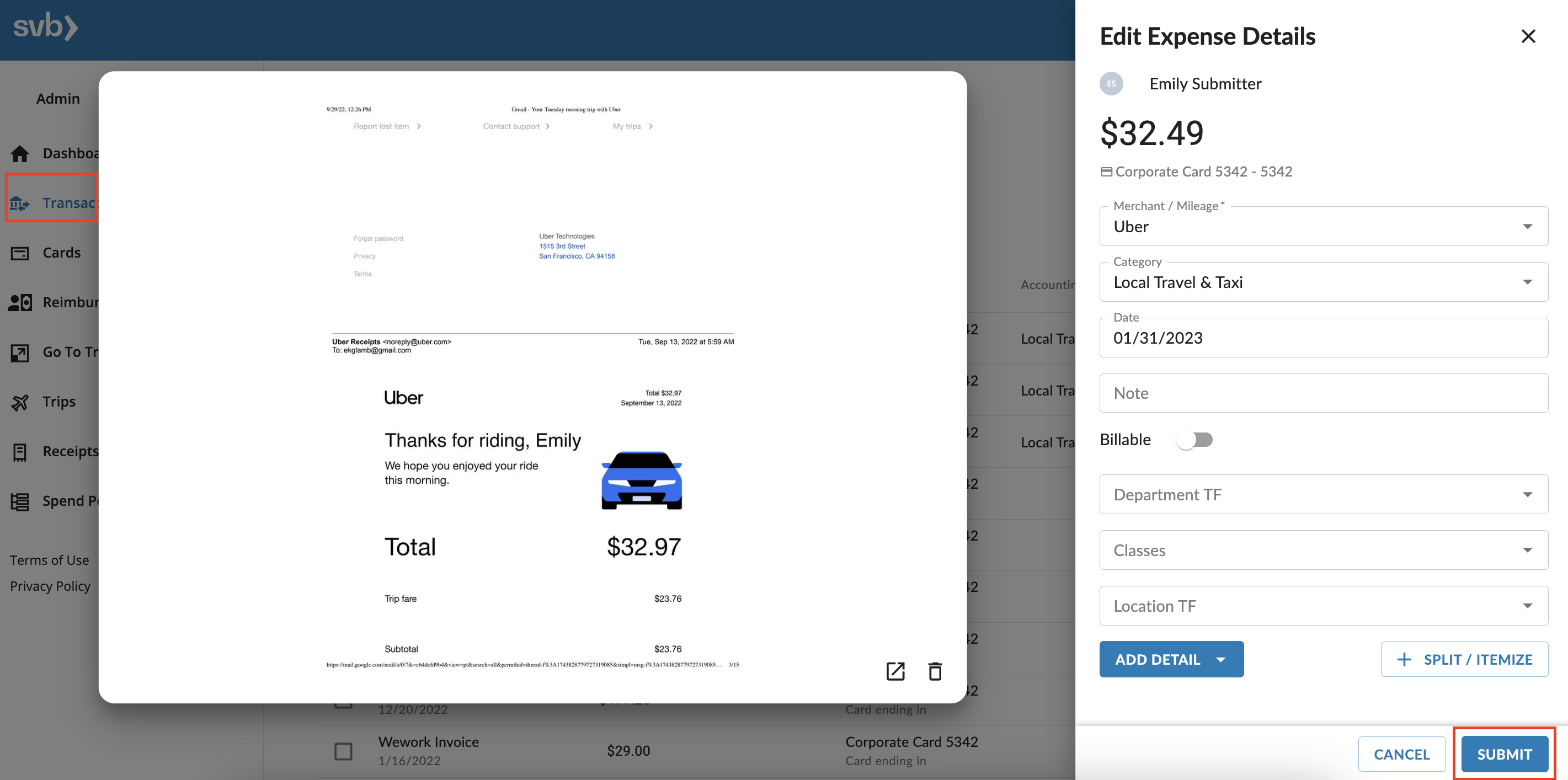Open the Terms of Use link
The width and height of the screenshot is (1568, 780).
(x=49, y=560)
